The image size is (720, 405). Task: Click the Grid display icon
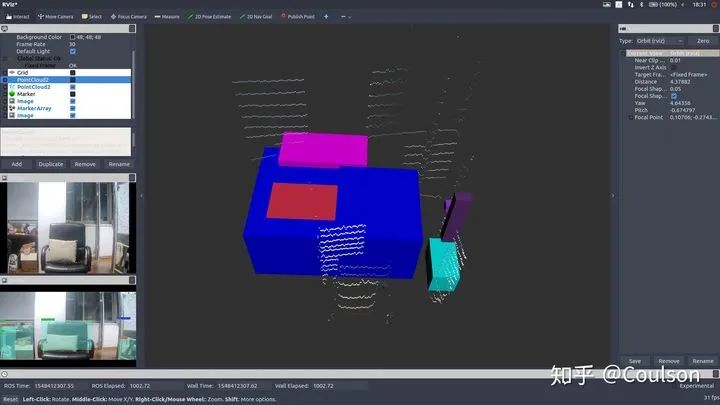[12, 73]
